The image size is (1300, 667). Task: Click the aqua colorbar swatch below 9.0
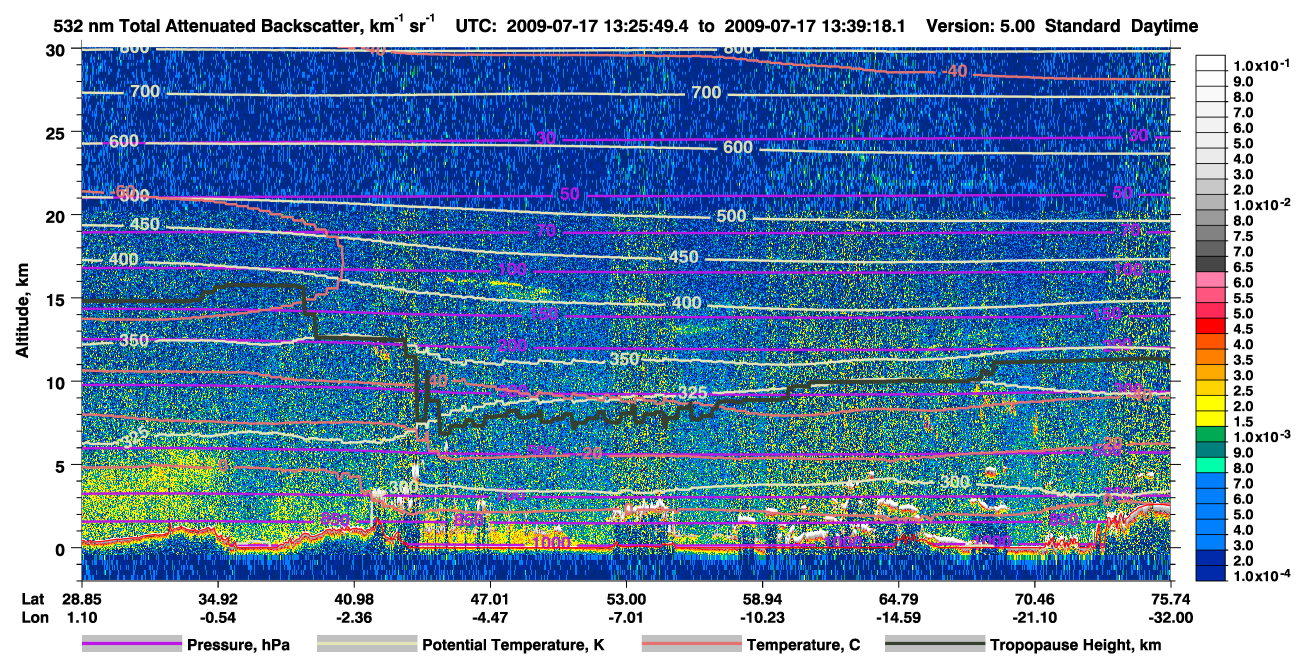[1210, 465]
